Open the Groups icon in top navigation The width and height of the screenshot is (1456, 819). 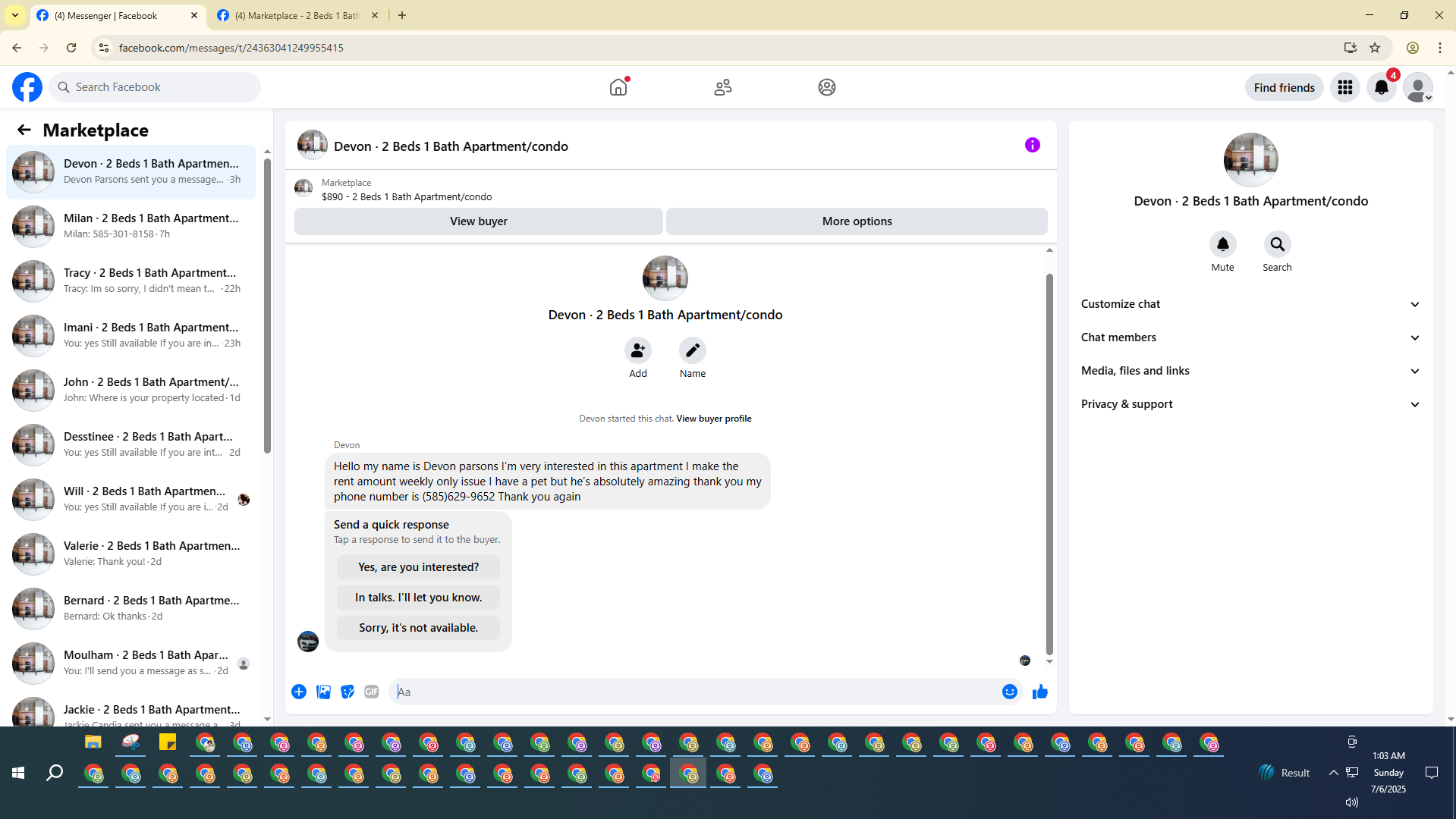coord(827,87)
